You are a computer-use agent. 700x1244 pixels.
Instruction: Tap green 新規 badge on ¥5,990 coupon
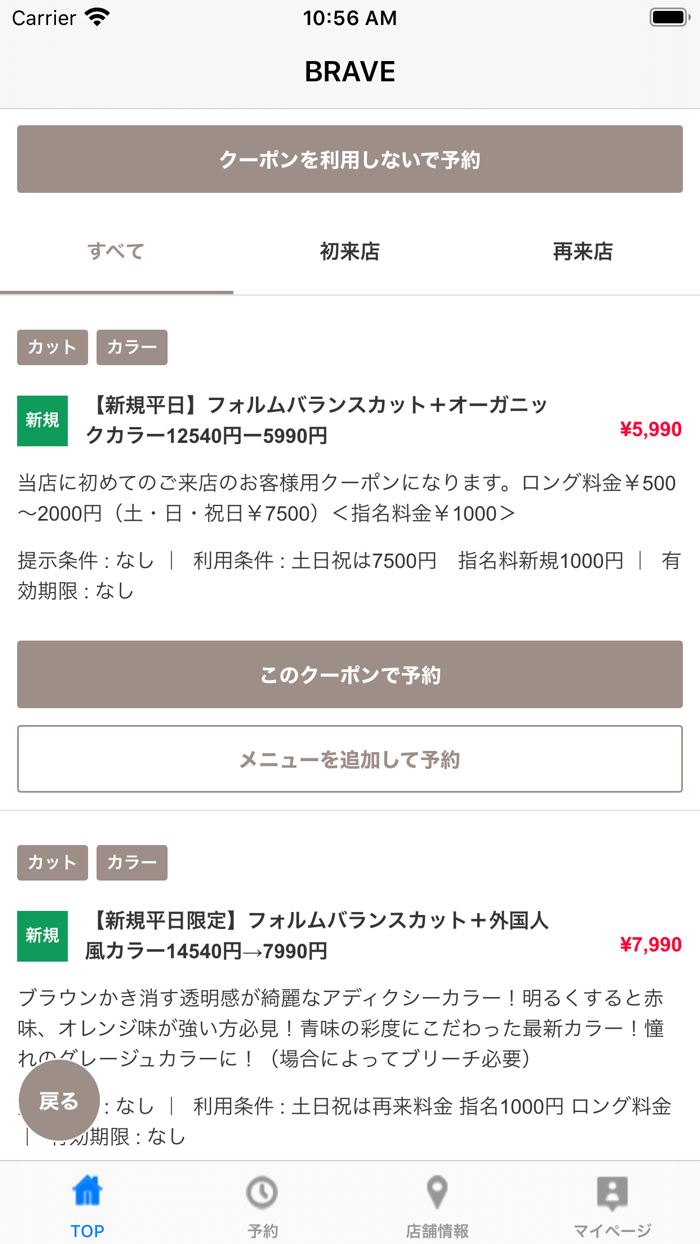coord(42,421)
